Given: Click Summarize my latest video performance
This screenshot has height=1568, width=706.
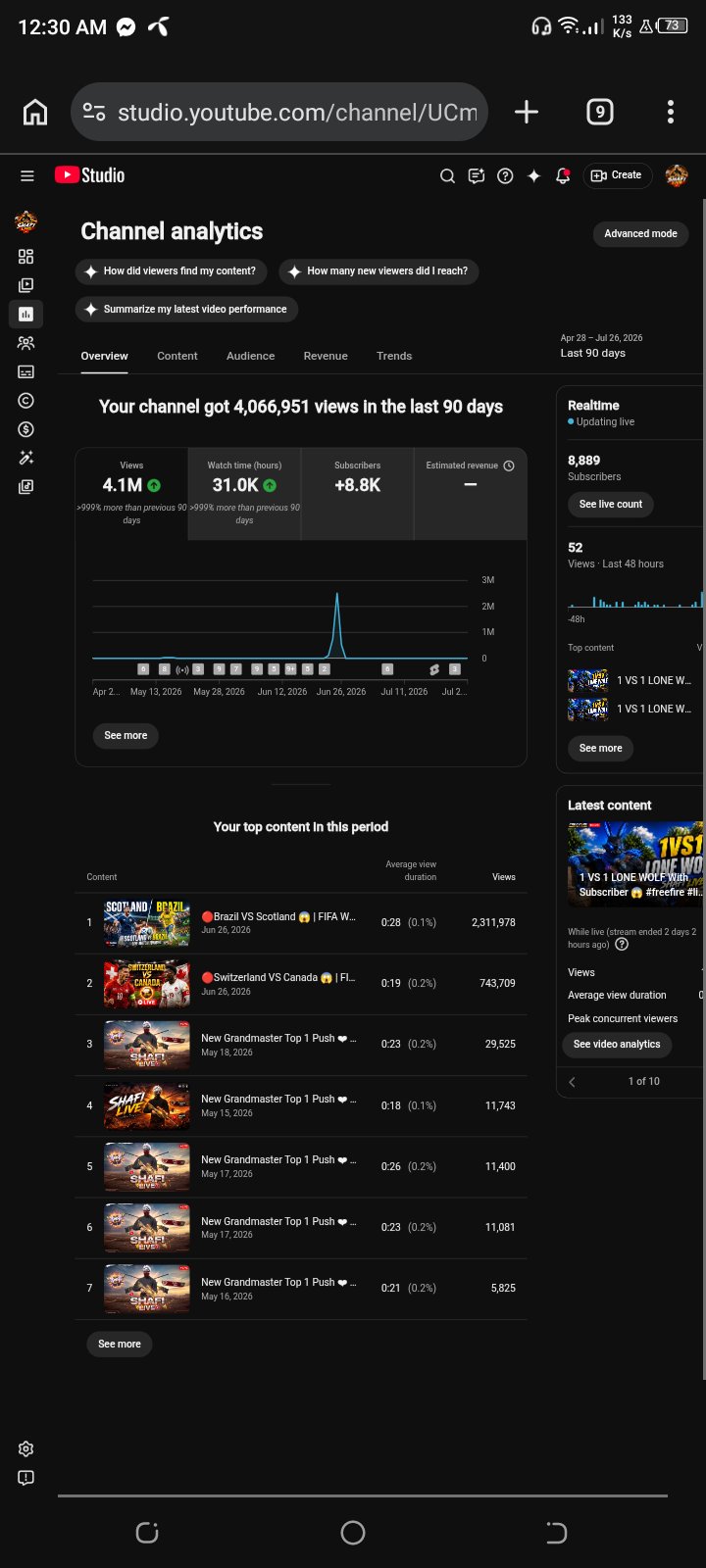Looking at the screenshot, I should tap(186, 310).
